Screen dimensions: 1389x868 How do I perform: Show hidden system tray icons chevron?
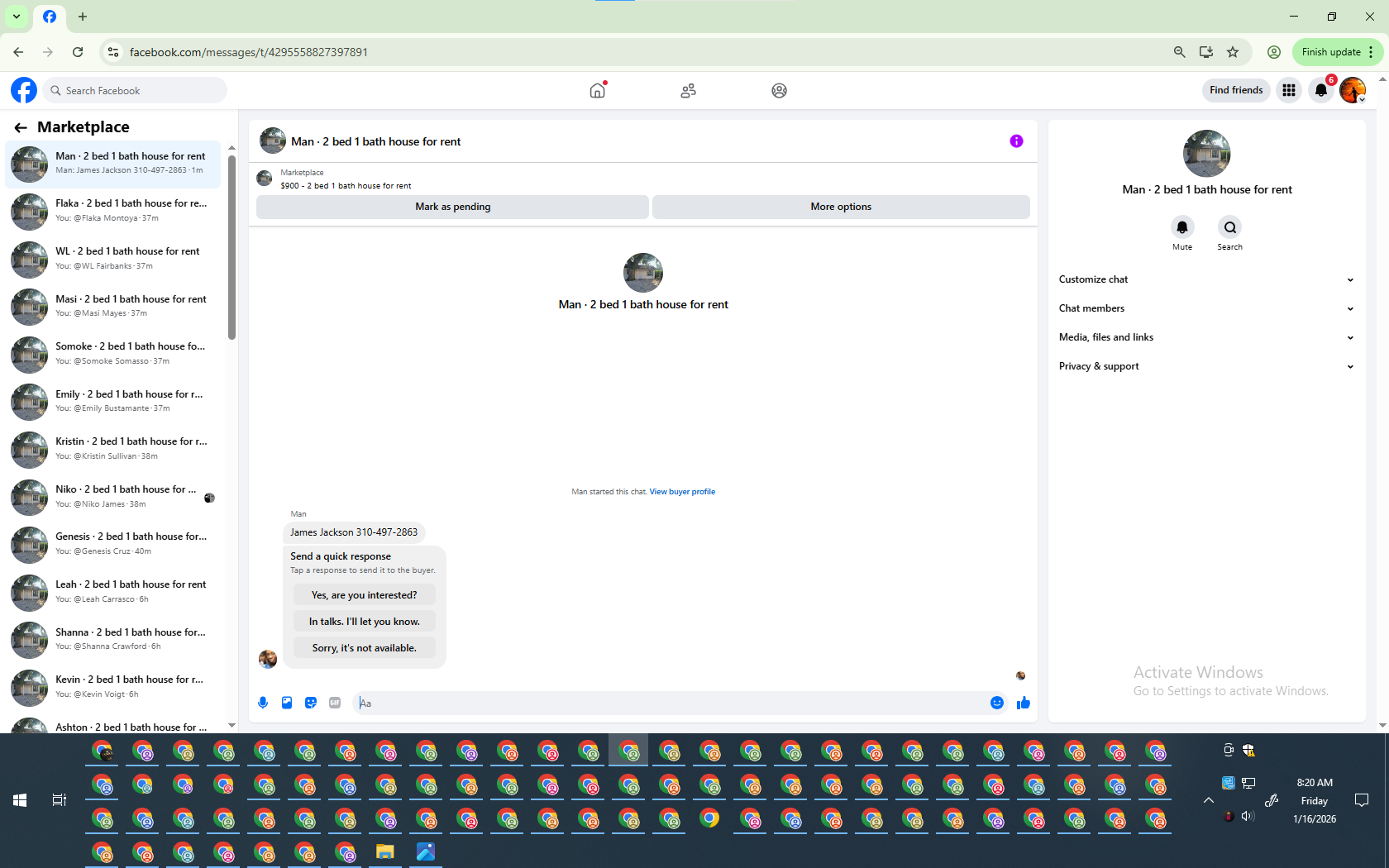point(1209,800)
